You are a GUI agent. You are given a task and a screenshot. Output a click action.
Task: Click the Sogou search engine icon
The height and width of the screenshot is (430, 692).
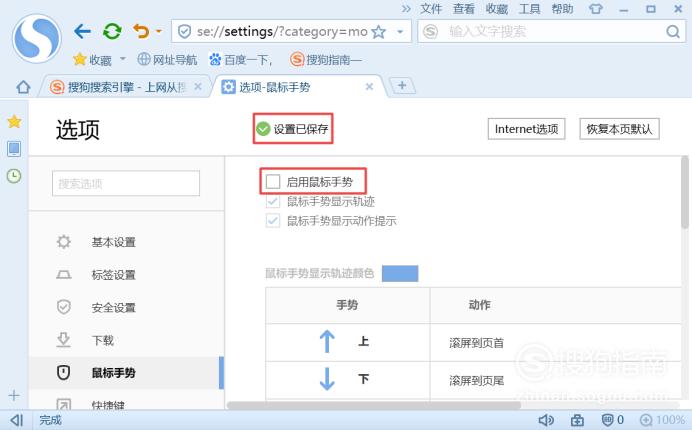pos(430,31)
